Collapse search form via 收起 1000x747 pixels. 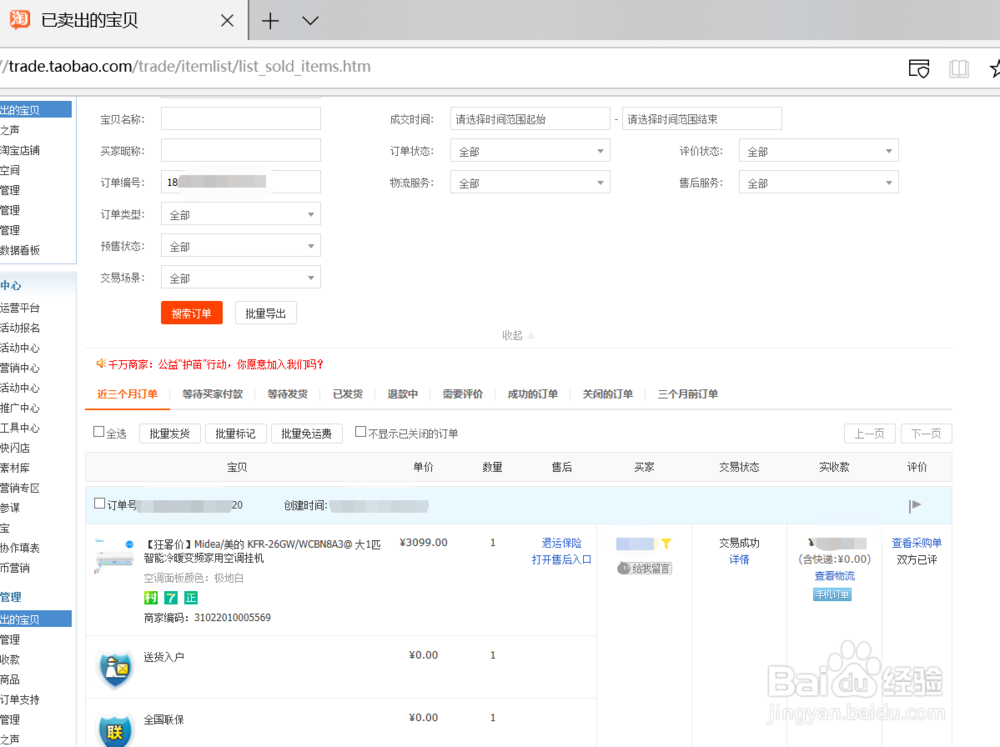click(x=518, y=336)
